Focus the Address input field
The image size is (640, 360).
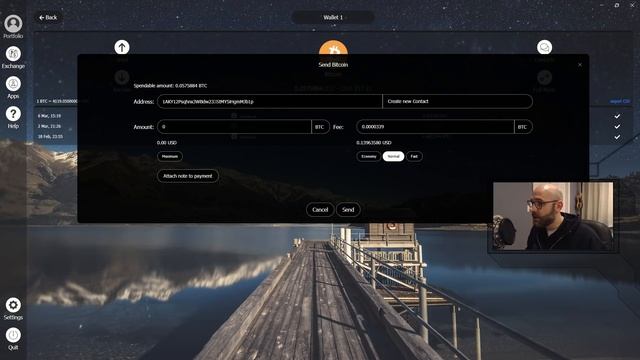pos(270,101)
